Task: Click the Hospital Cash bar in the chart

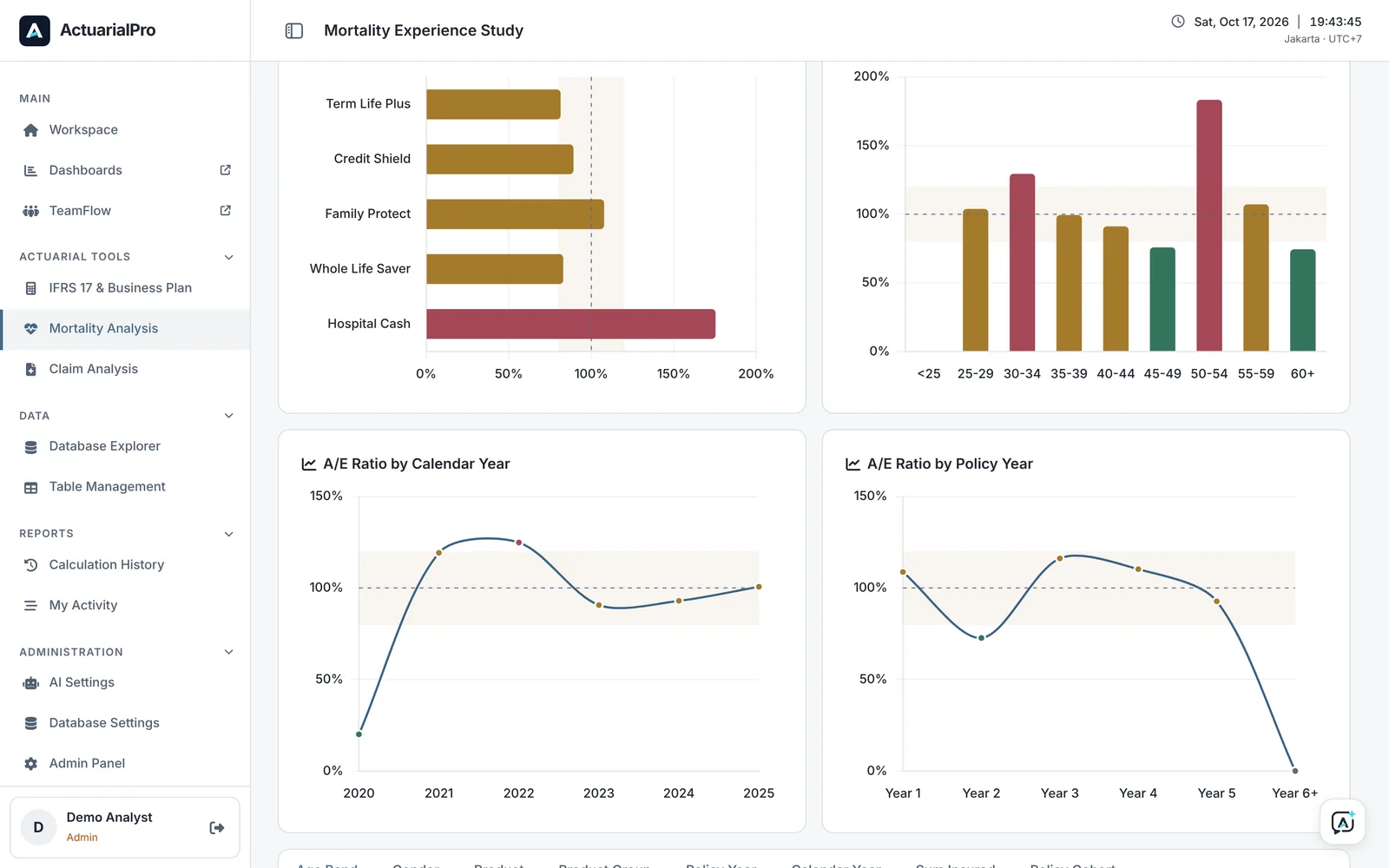Action: click(570, 324)
